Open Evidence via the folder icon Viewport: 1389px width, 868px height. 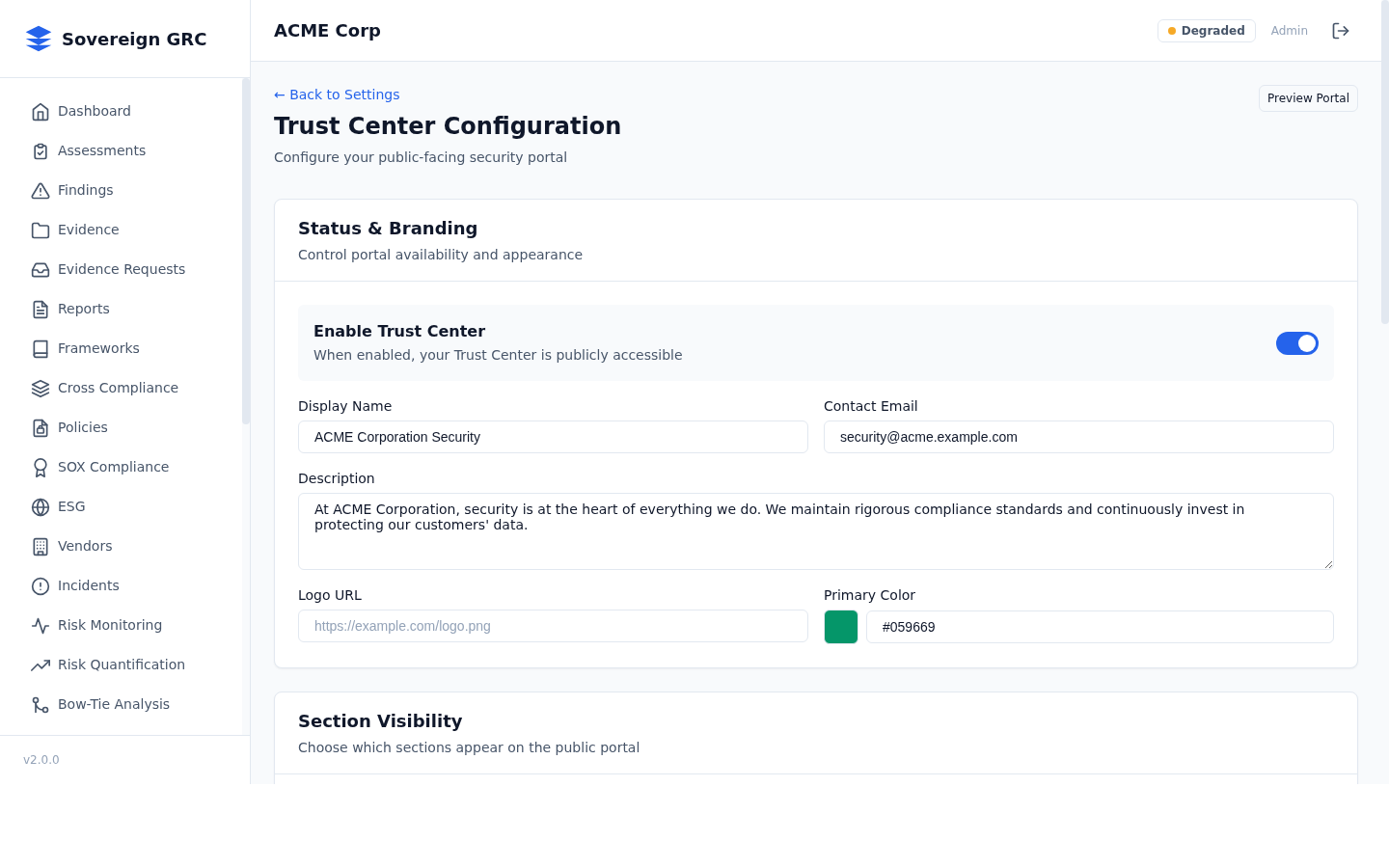pos(40,230)
